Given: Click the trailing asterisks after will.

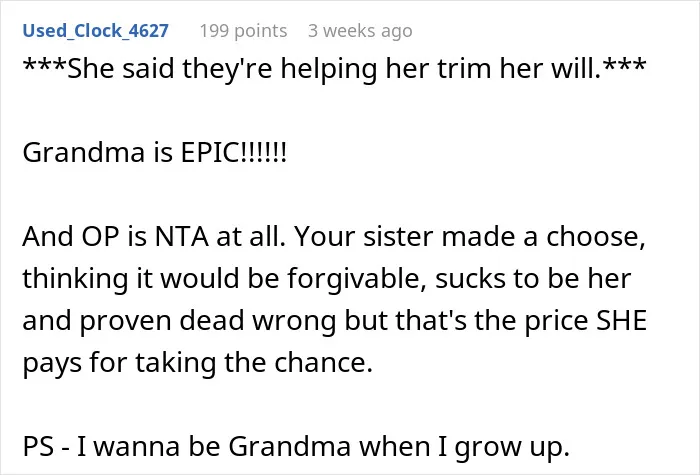Looking at the screenshot, I should pyautogui.click(x=624, y=65).
